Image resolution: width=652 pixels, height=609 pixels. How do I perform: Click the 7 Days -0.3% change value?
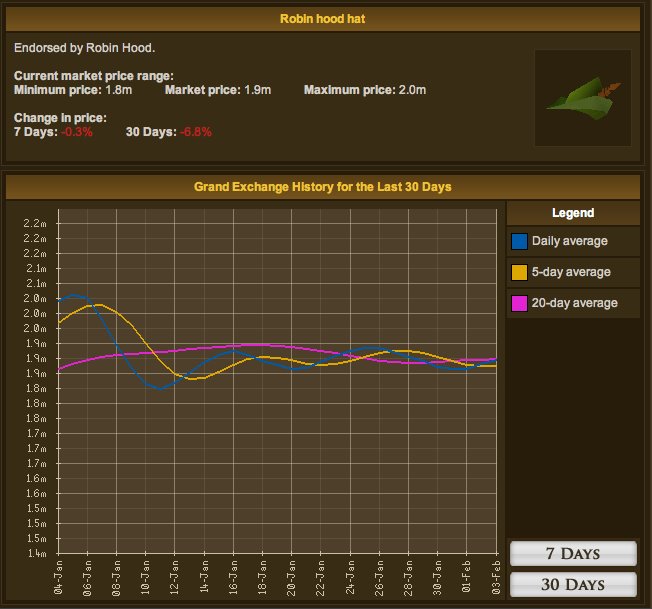(x=77, y=132)
